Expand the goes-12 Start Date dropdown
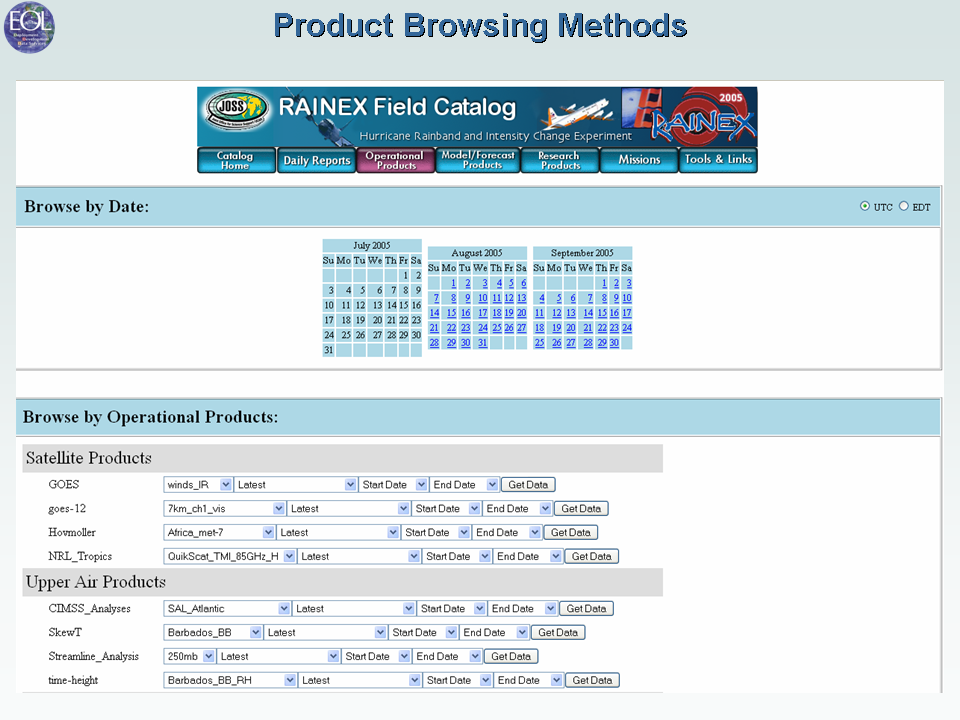The width and height of the screenshot is (960, 720). coord(446,509)
